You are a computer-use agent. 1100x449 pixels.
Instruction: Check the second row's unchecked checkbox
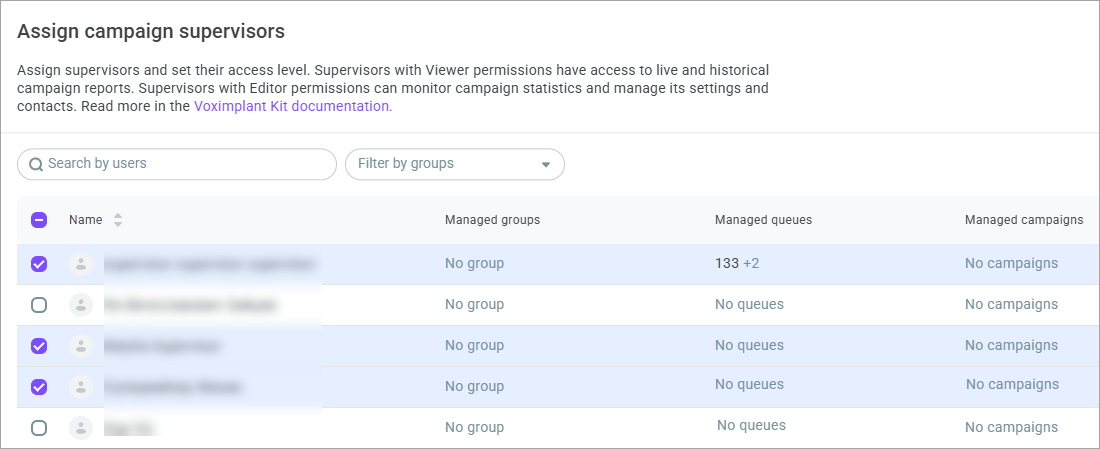39,304
